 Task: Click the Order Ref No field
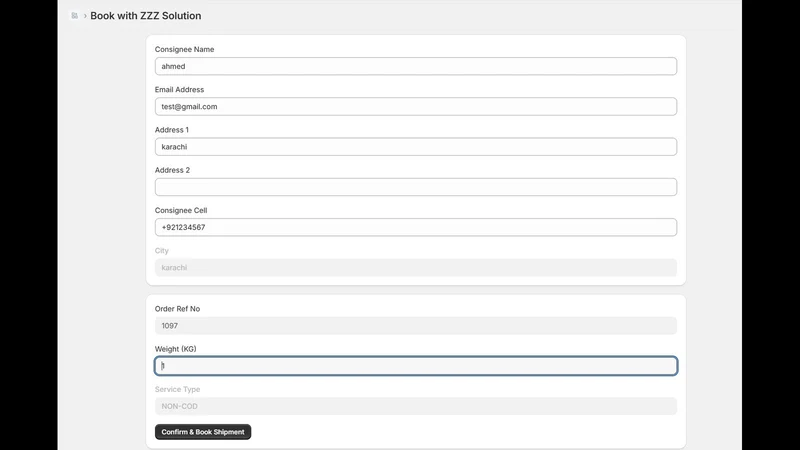point(416,326)
